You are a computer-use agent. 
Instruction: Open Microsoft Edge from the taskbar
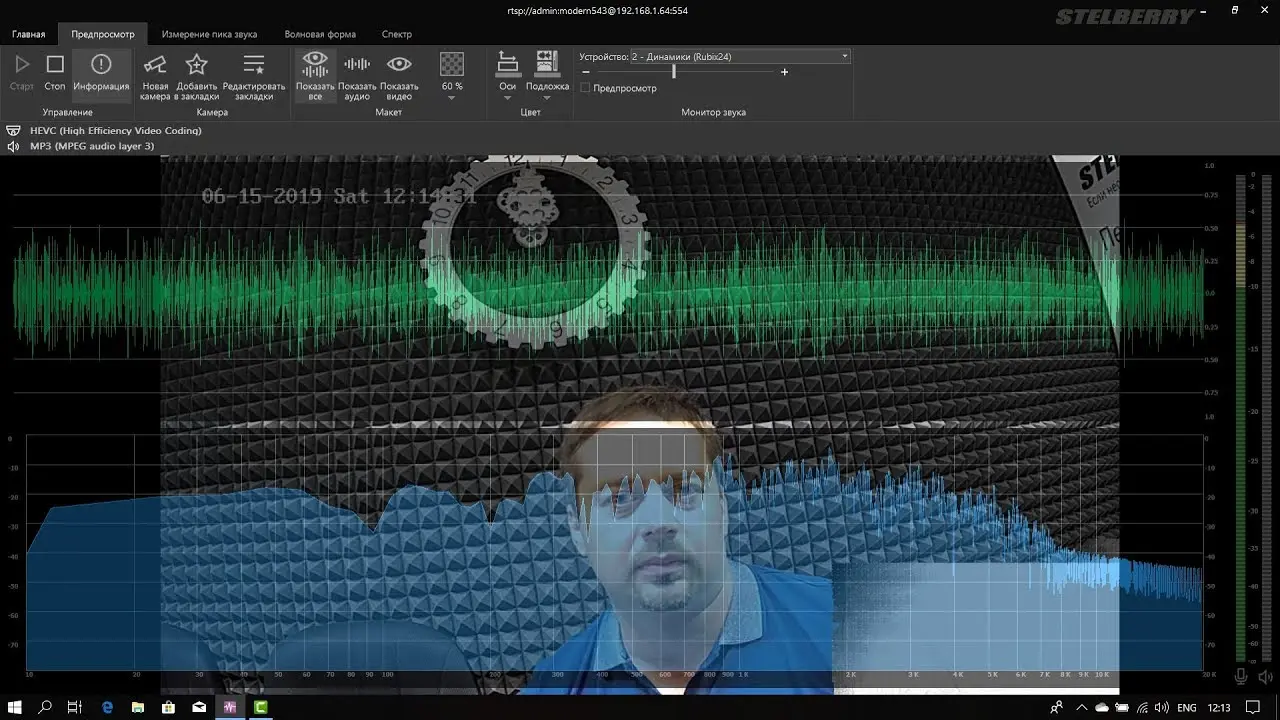coord(107,707)
